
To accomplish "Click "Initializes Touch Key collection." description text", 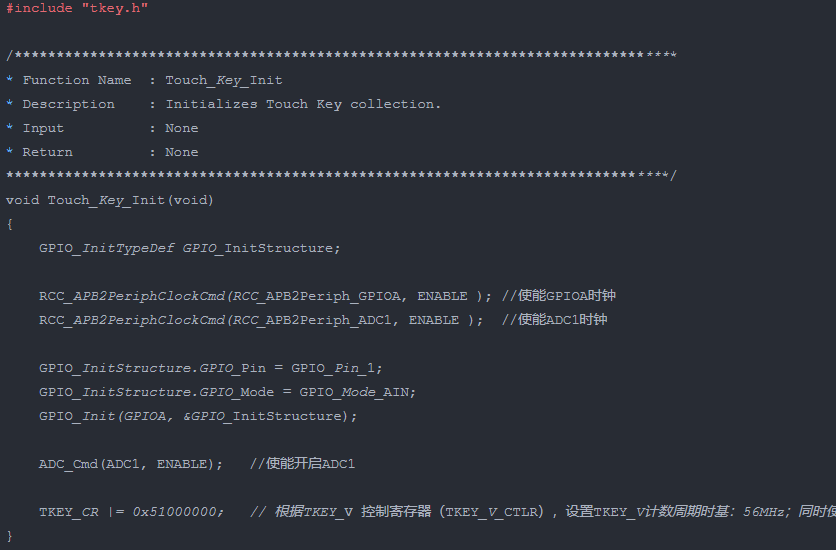I will (x=303, y=104).
